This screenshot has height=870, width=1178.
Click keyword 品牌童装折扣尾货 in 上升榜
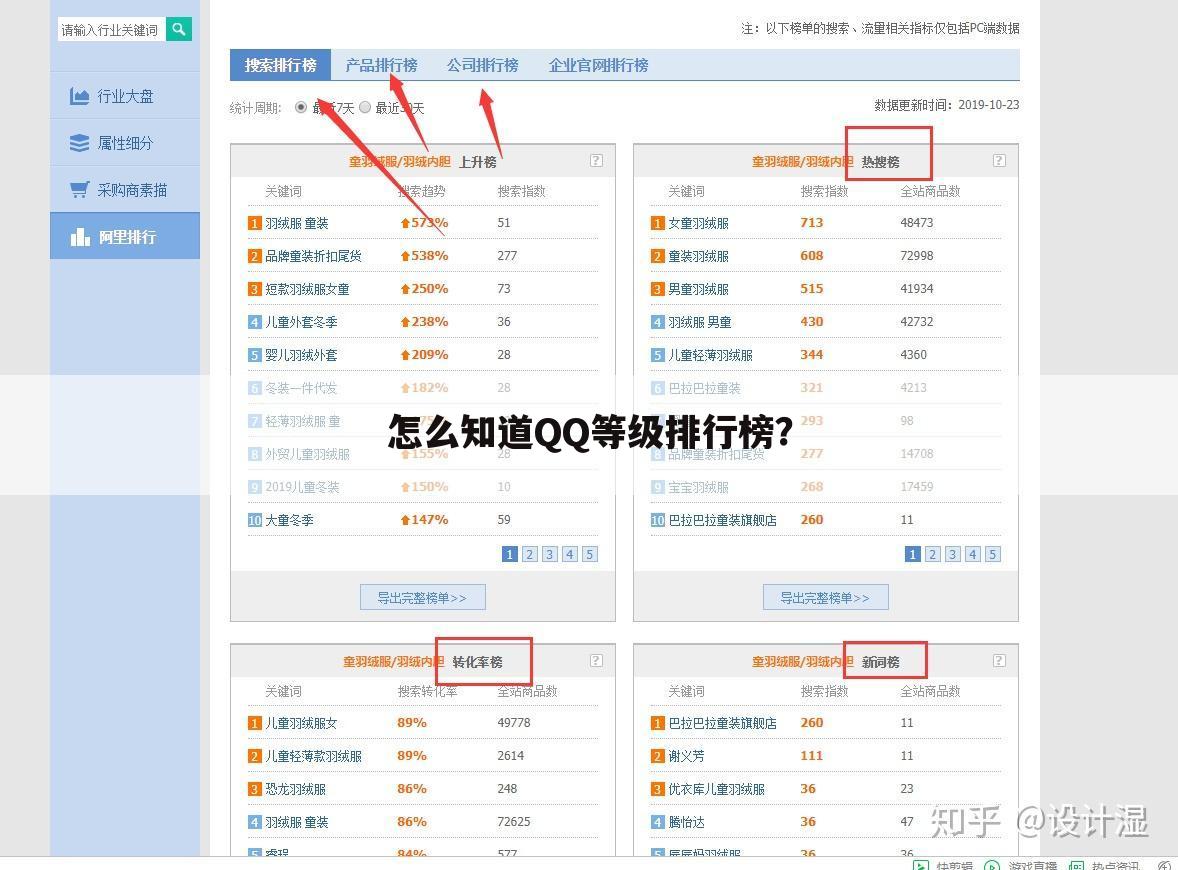coord(313,256)
